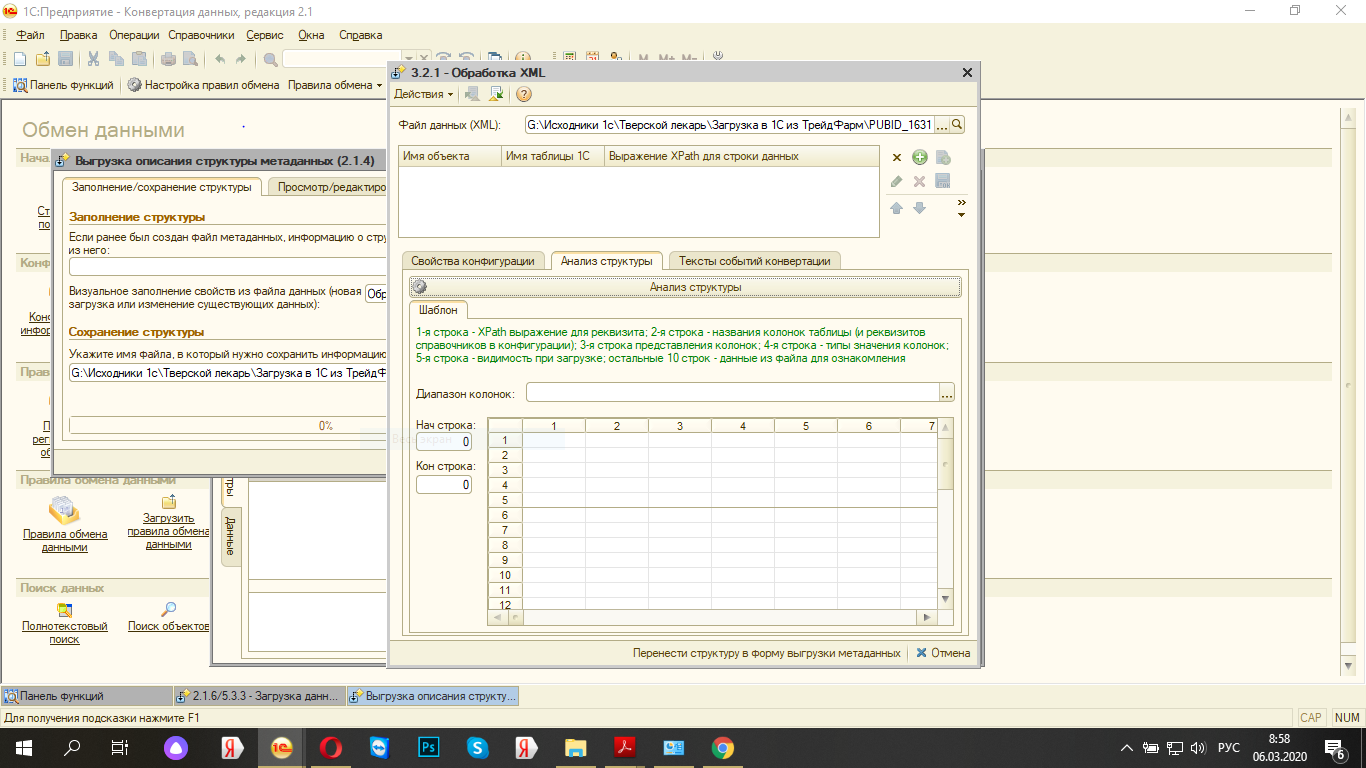The height and width of the screenshot is (768, 1366).
Task: Click the Print toolbar icon
Action: 169,59
